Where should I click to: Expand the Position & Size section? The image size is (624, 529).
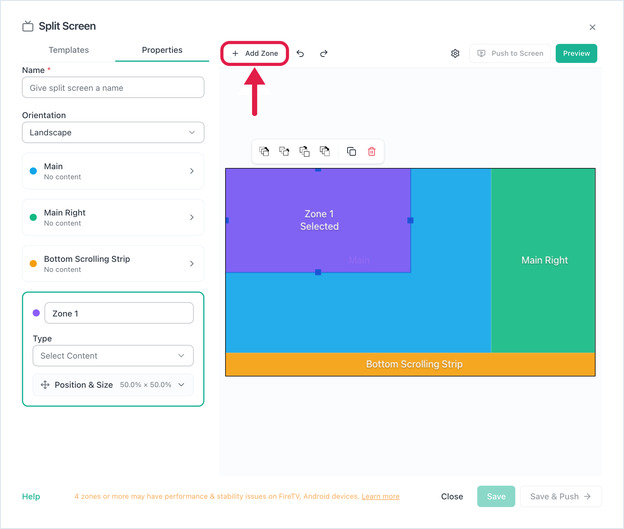click(x=113, y=385)
